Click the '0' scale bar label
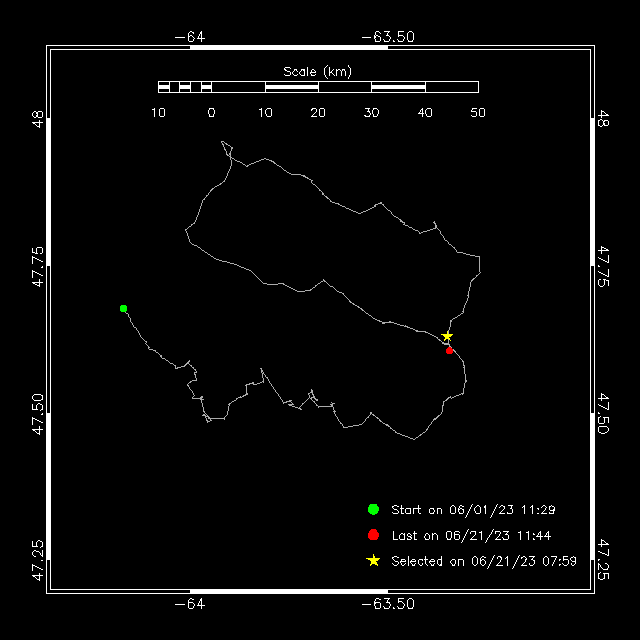This screenshot has height=640, width=640. point(211,113)
